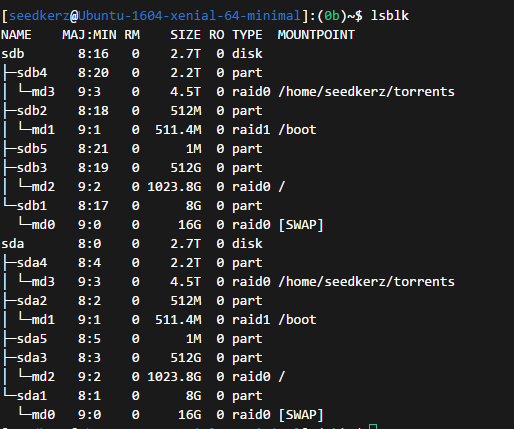
Task: Click the 2.2T size in the sdb4 row
Action: [x=186, y=73]
